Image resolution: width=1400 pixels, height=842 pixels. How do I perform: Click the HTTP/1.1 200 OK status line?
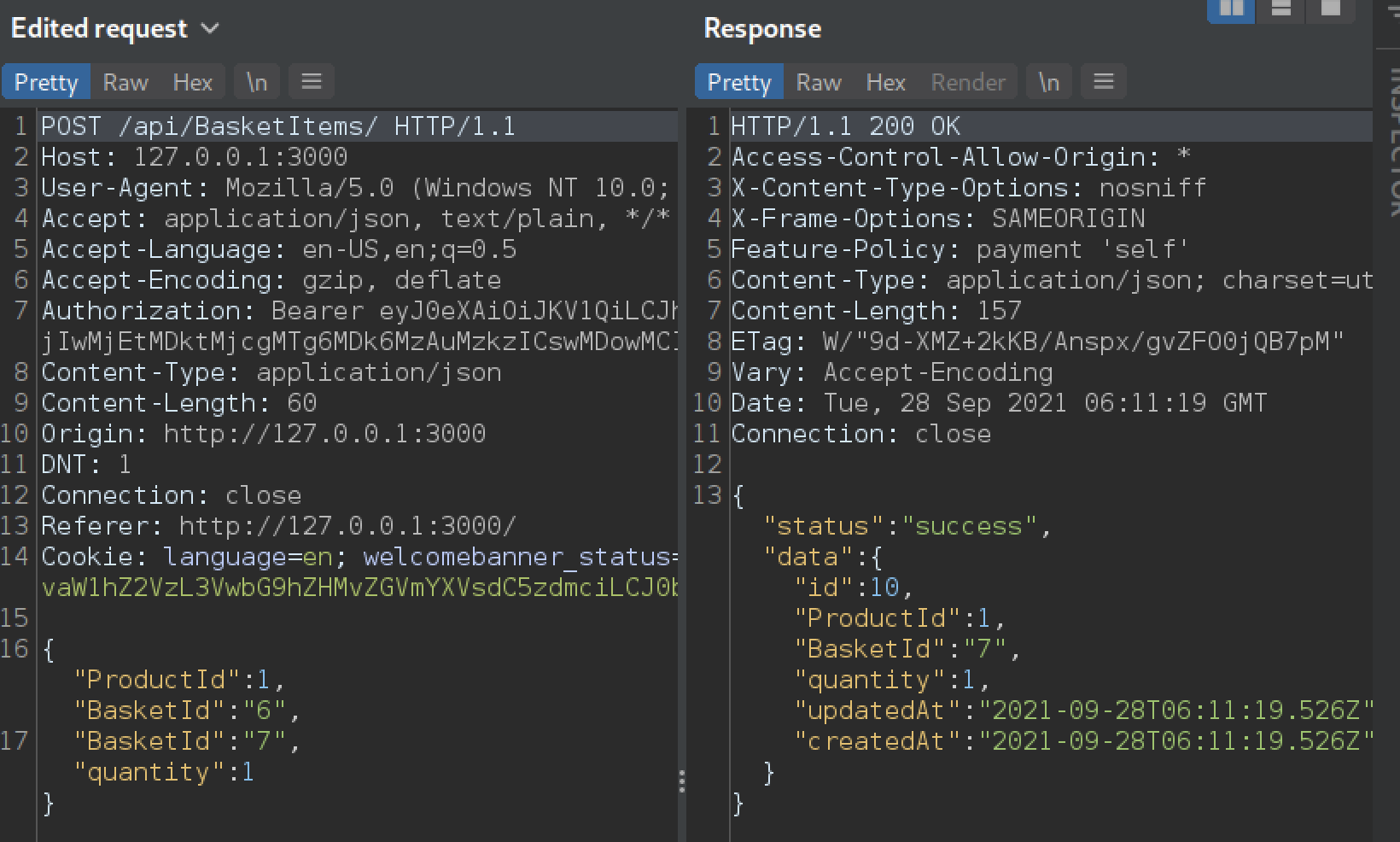(846, 126)
